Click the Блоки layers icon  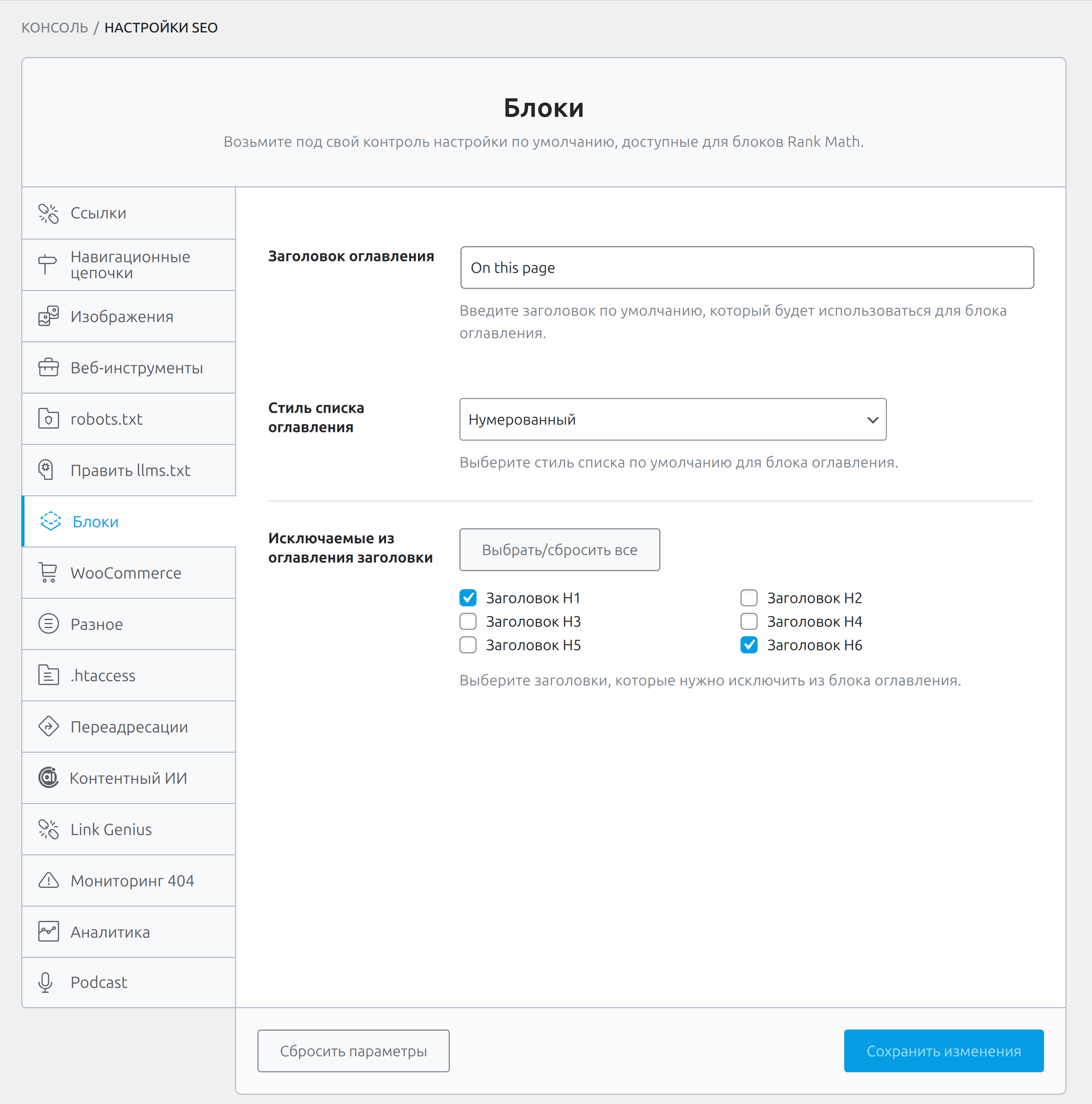[50, 521]
